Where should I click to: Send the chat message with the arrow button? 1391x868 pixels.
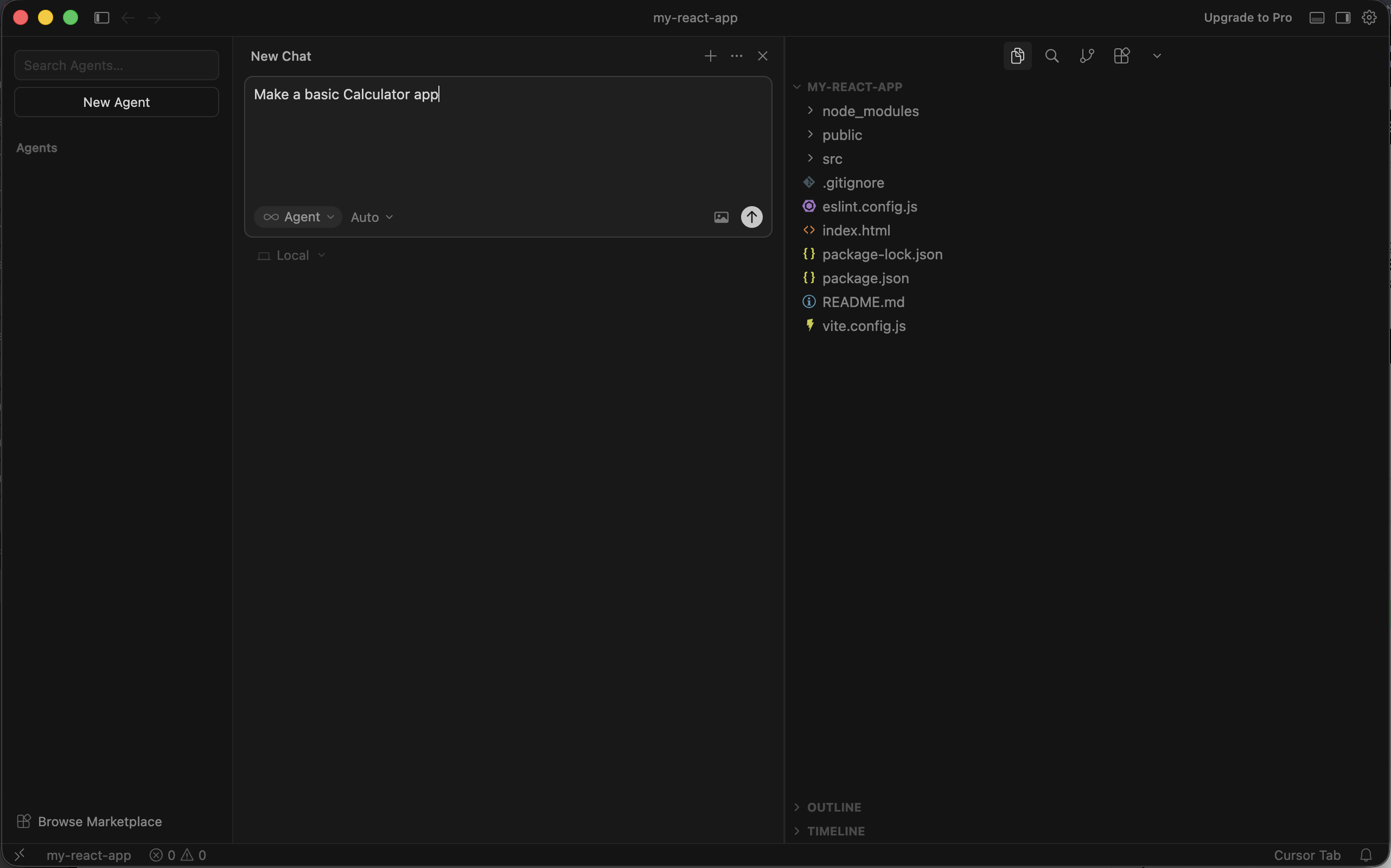751,217
